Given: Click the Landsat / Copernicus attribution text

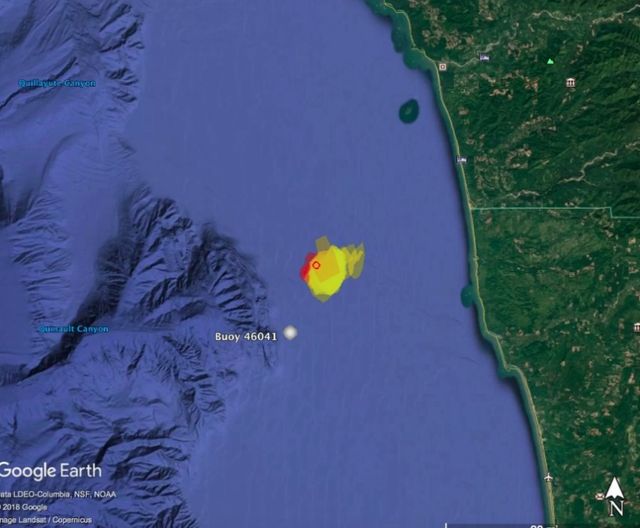Looking at the screenshot, I should point(46,520).
